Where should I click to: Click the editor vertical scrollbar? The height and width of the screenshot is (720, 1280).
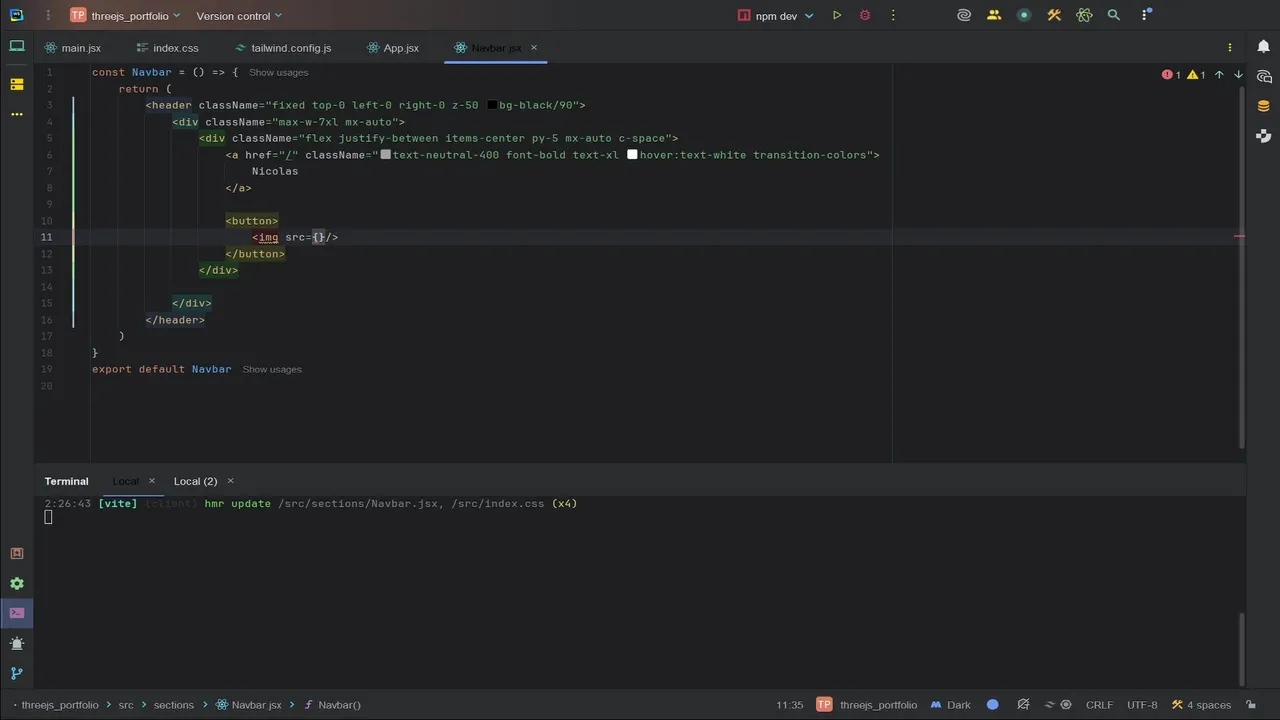click(x=1242, y=265)
